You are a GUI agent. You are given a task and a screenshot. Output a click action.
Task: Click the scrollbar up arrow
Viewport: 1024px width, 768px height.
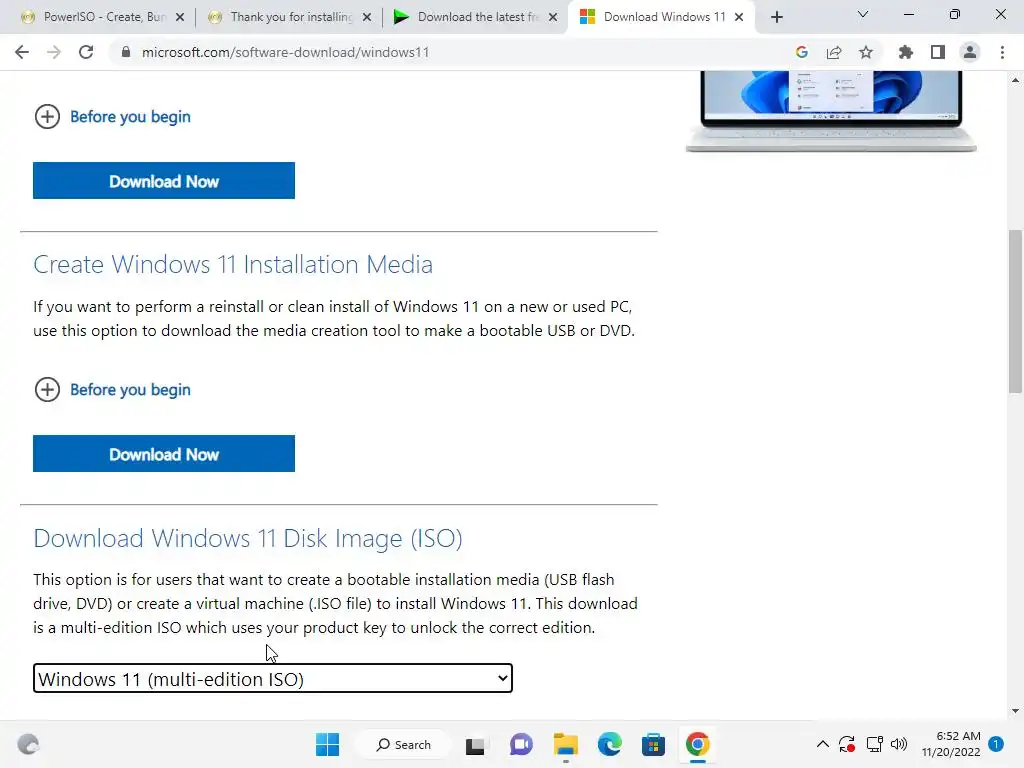1015,80
